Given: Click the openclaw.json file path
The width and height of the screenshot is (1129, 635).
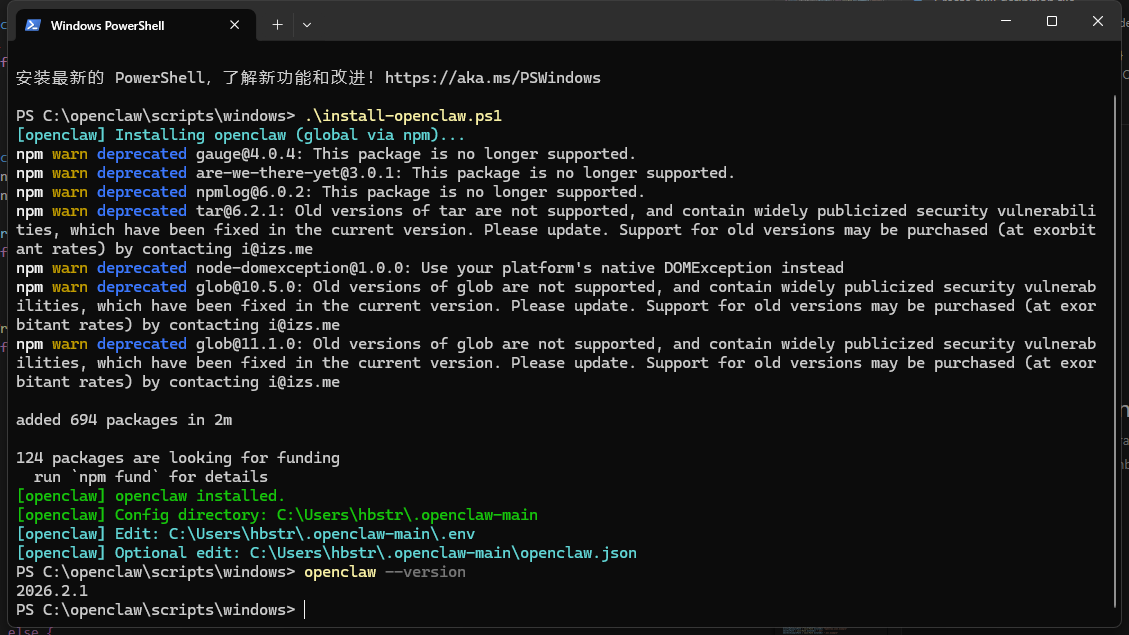Looking at the screenshot, I should point(443,553).
